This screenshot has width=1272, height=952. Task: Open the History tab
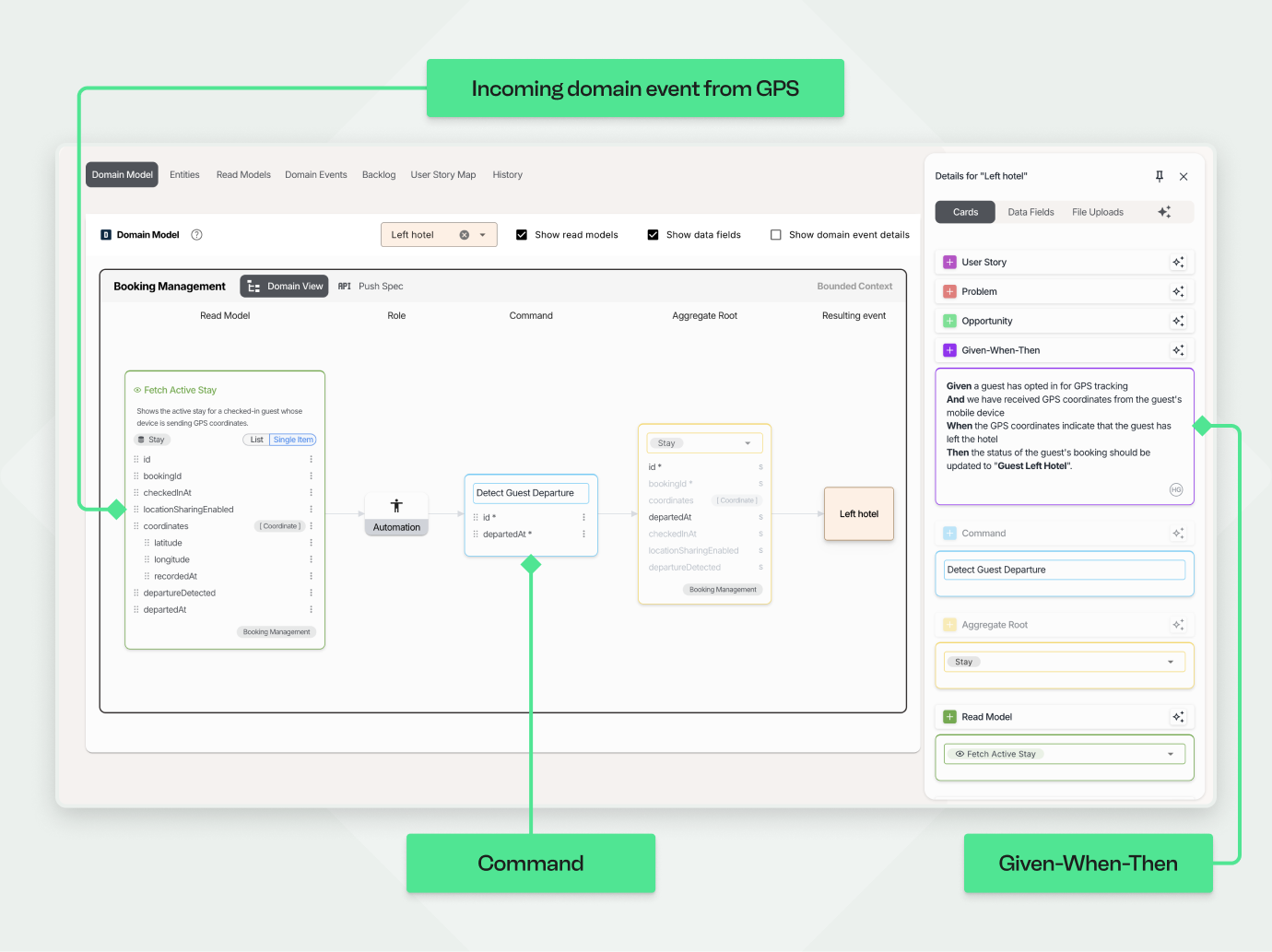[x=507, y=174]
